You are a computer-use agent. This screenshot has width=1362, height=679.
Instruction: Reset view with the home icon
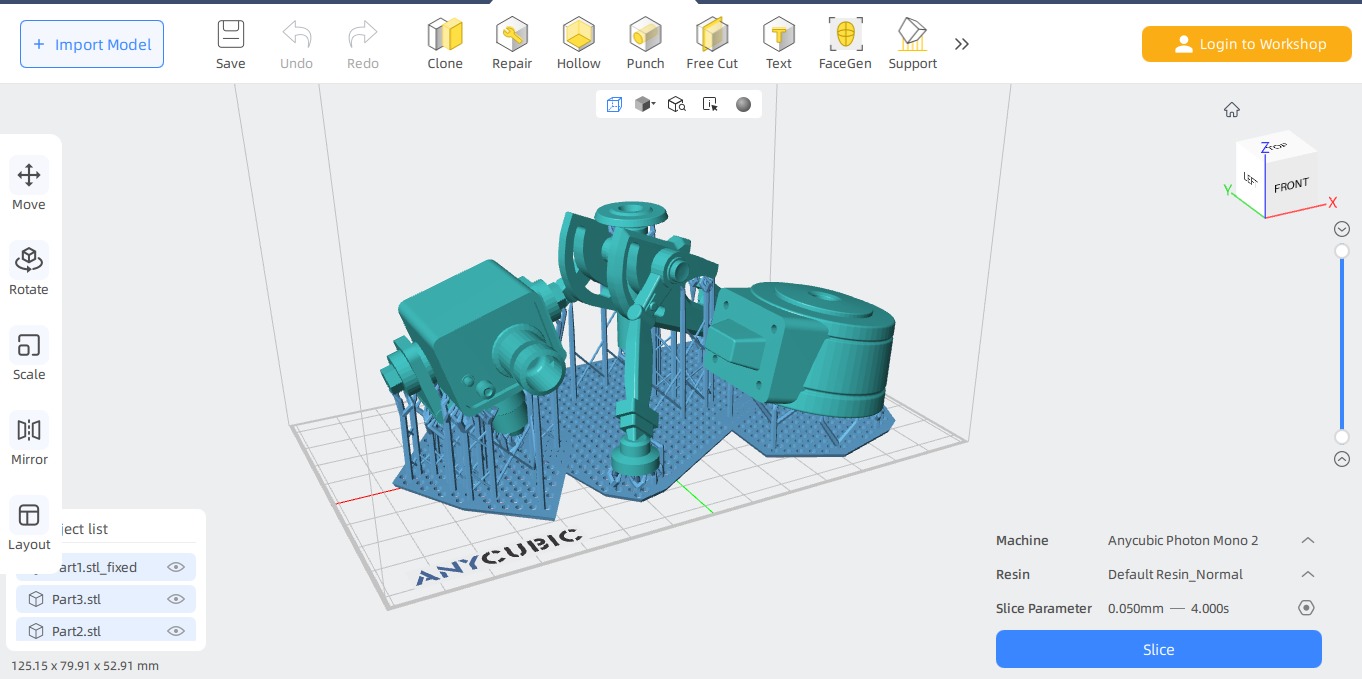(1232, 110)
